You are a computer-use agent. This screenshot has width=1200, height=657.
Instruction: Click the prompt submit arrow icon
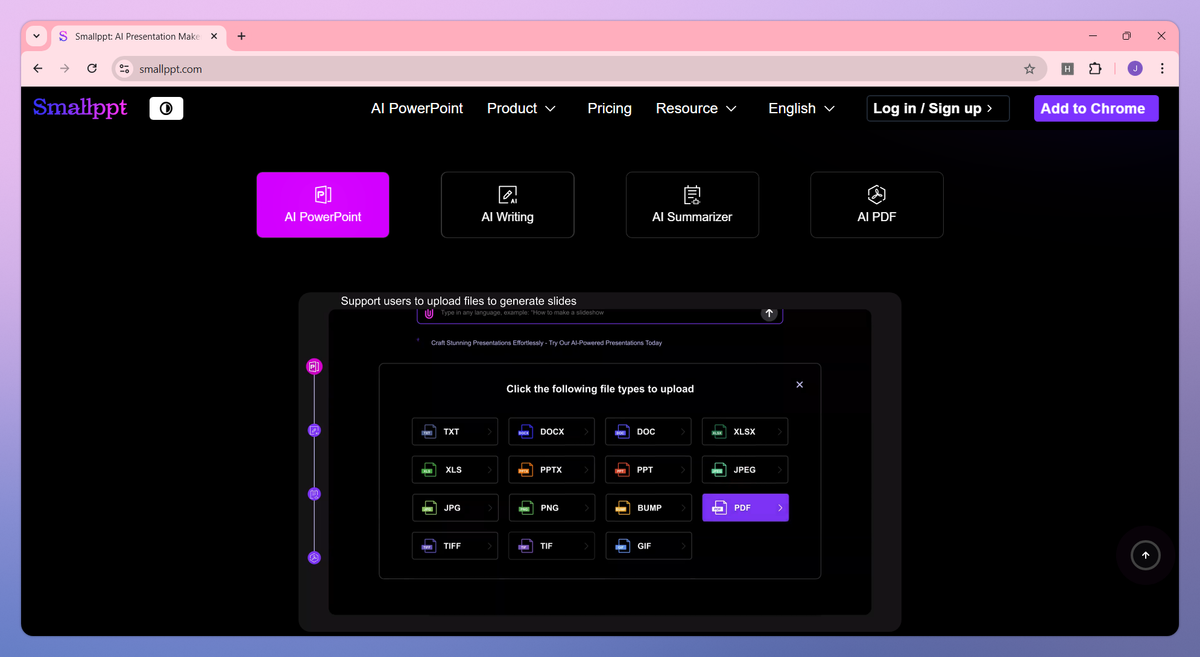point(769,313)
